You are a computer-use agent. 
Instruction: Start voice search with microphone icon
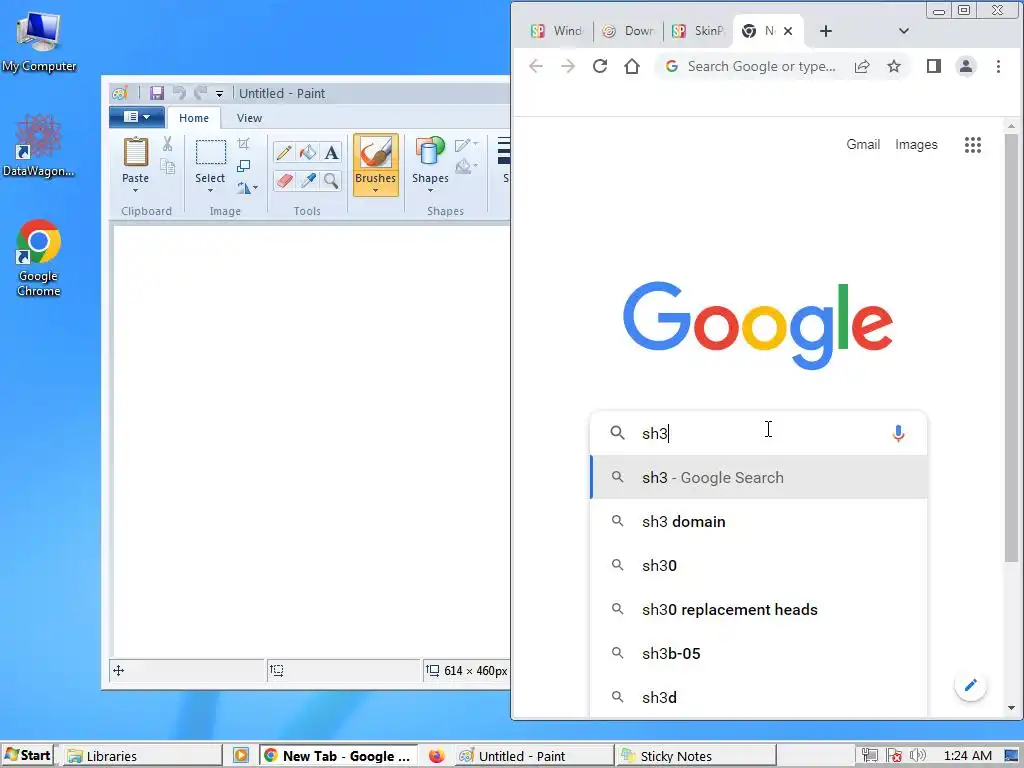(x=898, y=433)
